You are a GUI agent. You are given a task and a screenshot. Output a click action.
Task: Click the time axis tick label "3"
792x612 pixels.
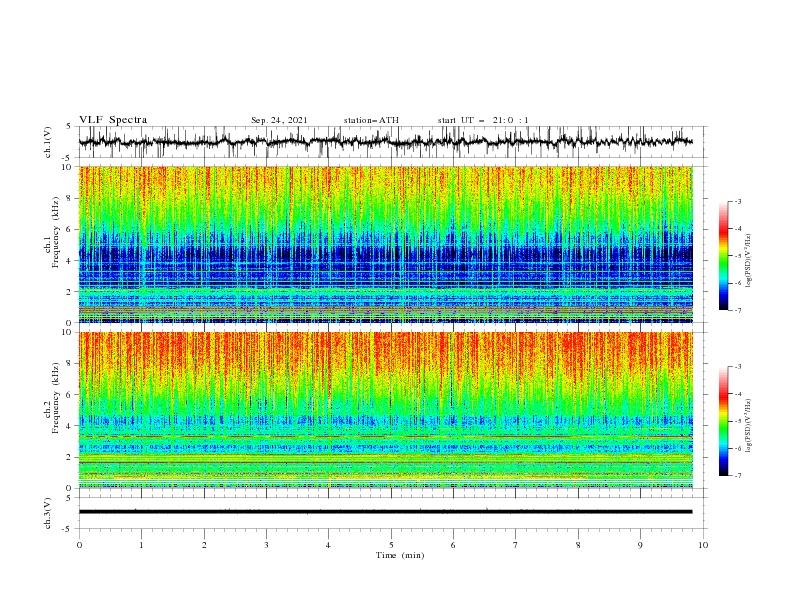(266, 545)
